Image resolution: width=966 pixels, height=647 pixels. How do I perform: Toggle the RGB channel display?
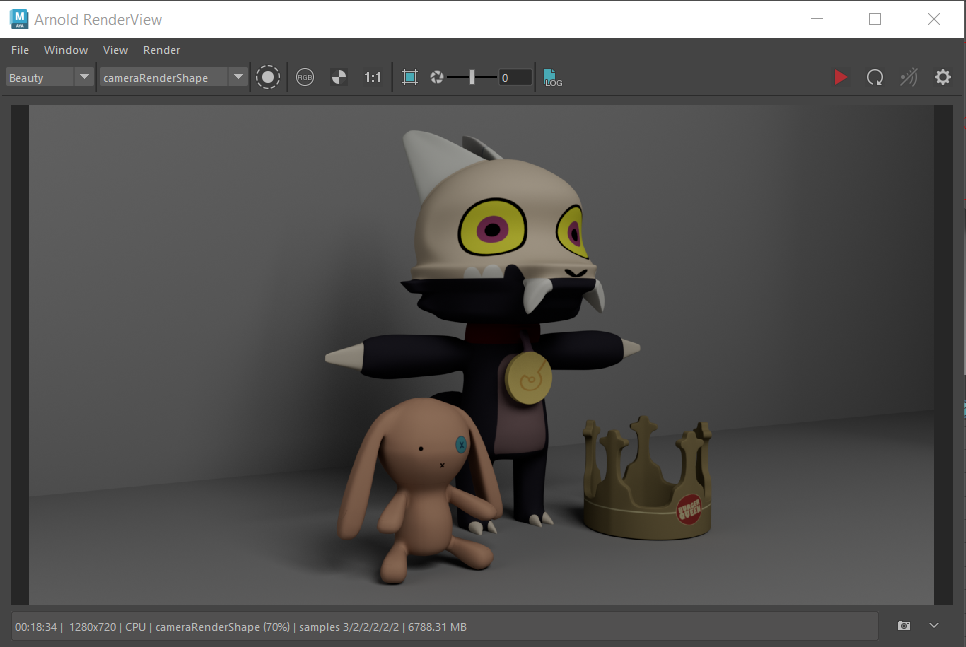coord(304,77)
